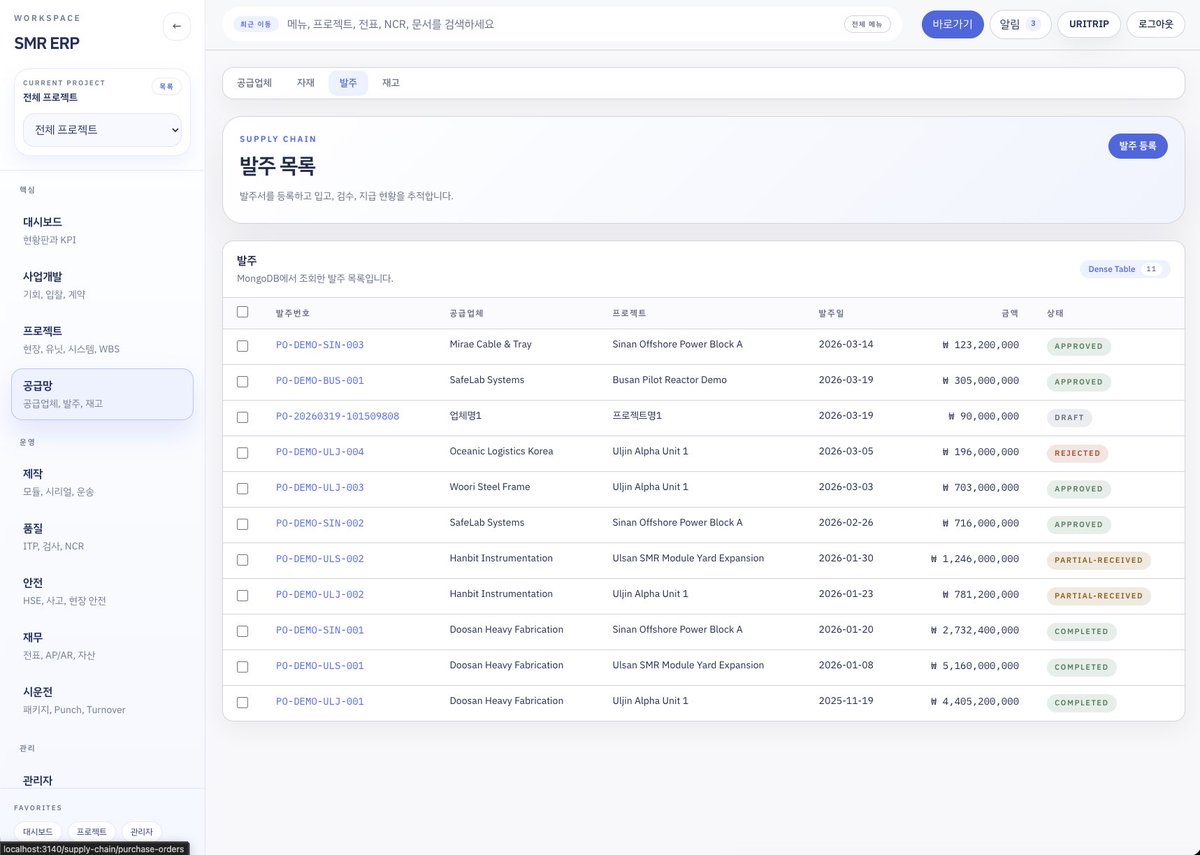Open purchase order PO-20260319-101509808 link
The width and height of the screenshot is (1200, 855).
point(337,416)
